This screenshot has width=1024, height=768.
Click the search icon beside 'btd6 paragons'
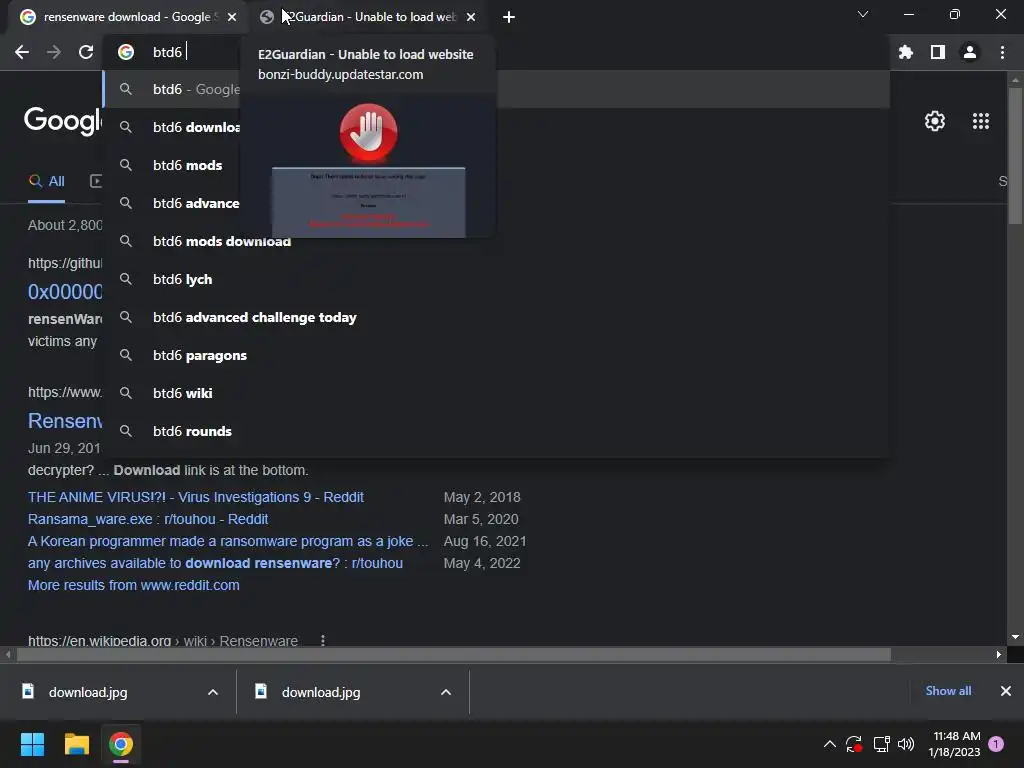(x=126, y=355)
